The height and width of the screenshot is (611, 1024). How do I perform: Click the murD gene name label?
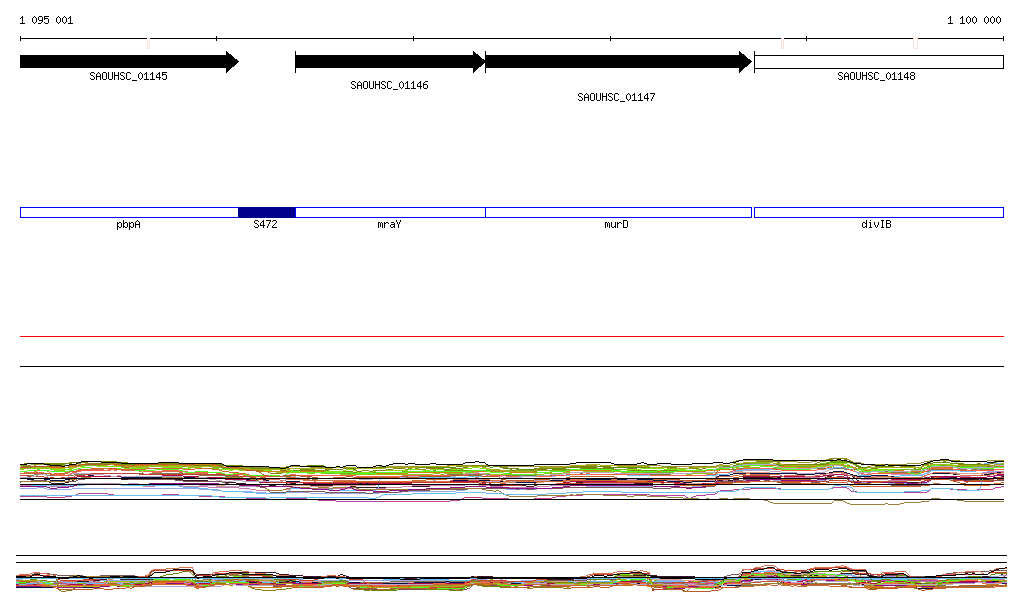click(x=616, y=225)
